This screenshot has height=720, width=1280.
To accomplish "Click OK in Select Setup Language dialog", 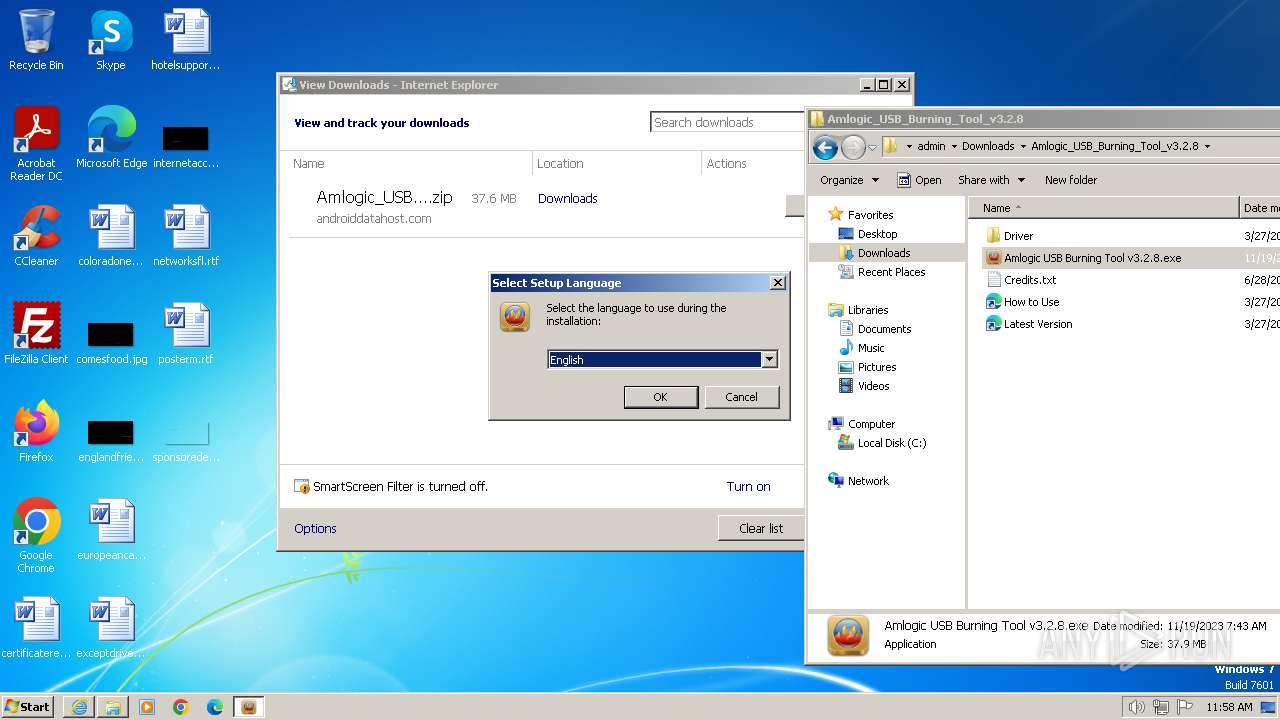I will point(660,397).
